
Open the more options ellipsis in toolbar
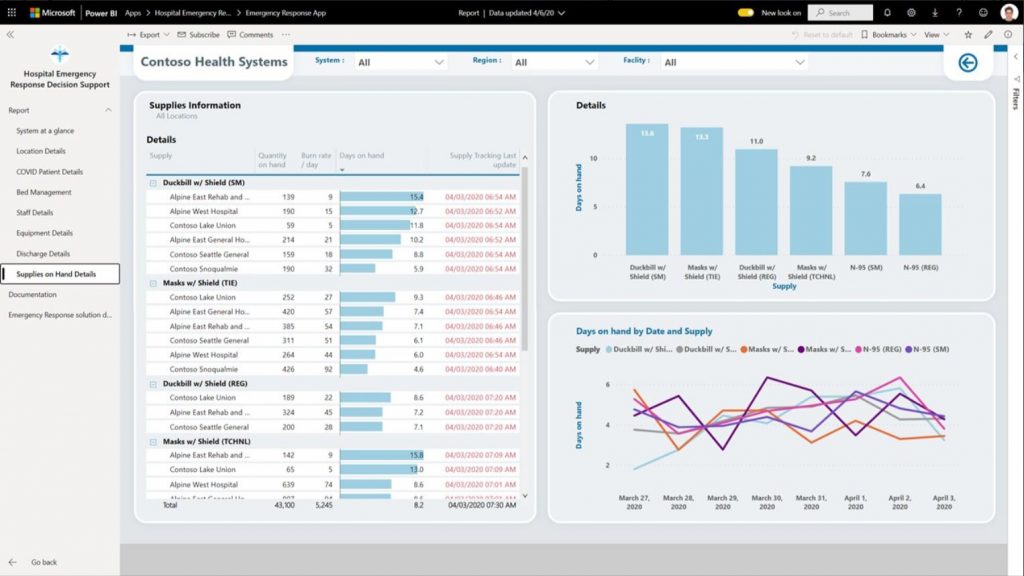pos(286,35)
